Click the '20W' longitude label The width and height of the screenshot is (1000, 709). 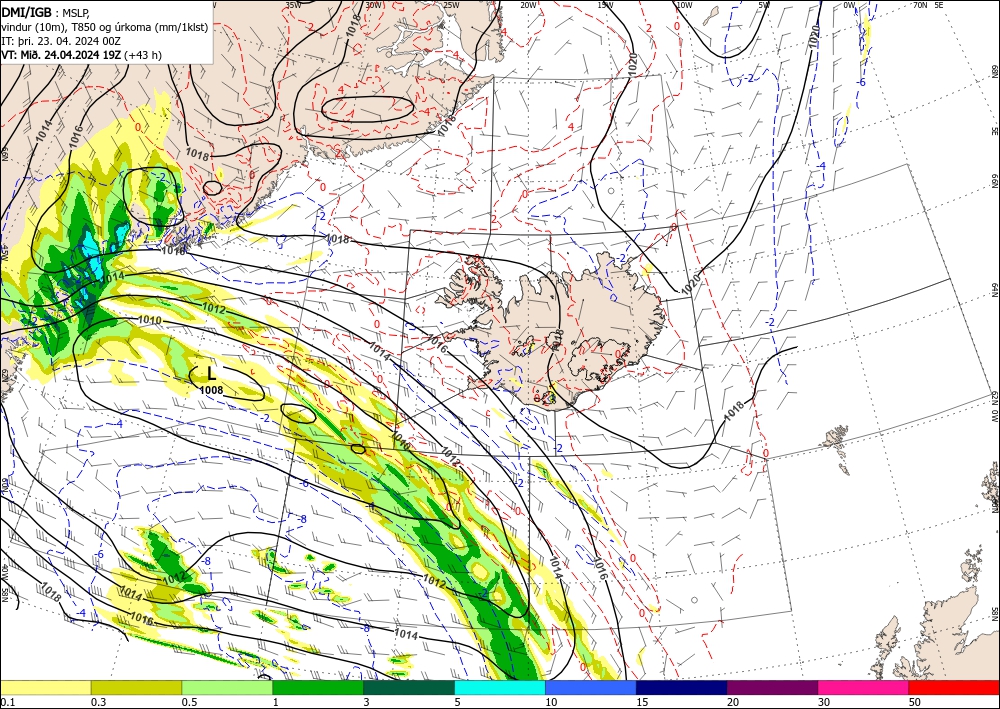pos(528,5)
